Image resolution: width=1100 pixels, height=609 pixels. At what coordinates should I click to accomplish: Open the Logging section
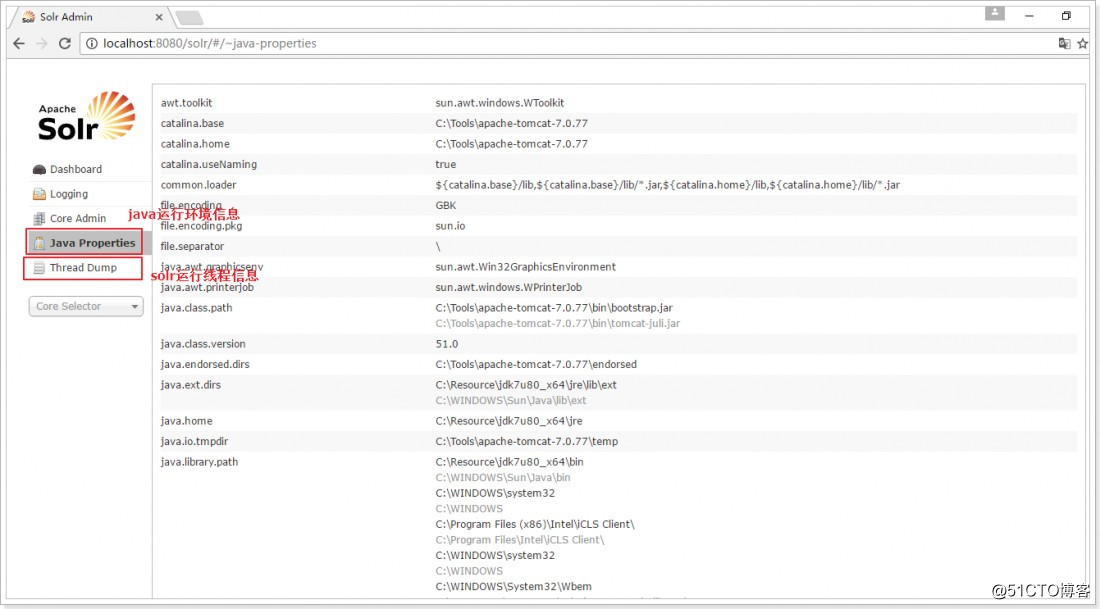pyautogui.click(x=69, y=194)
